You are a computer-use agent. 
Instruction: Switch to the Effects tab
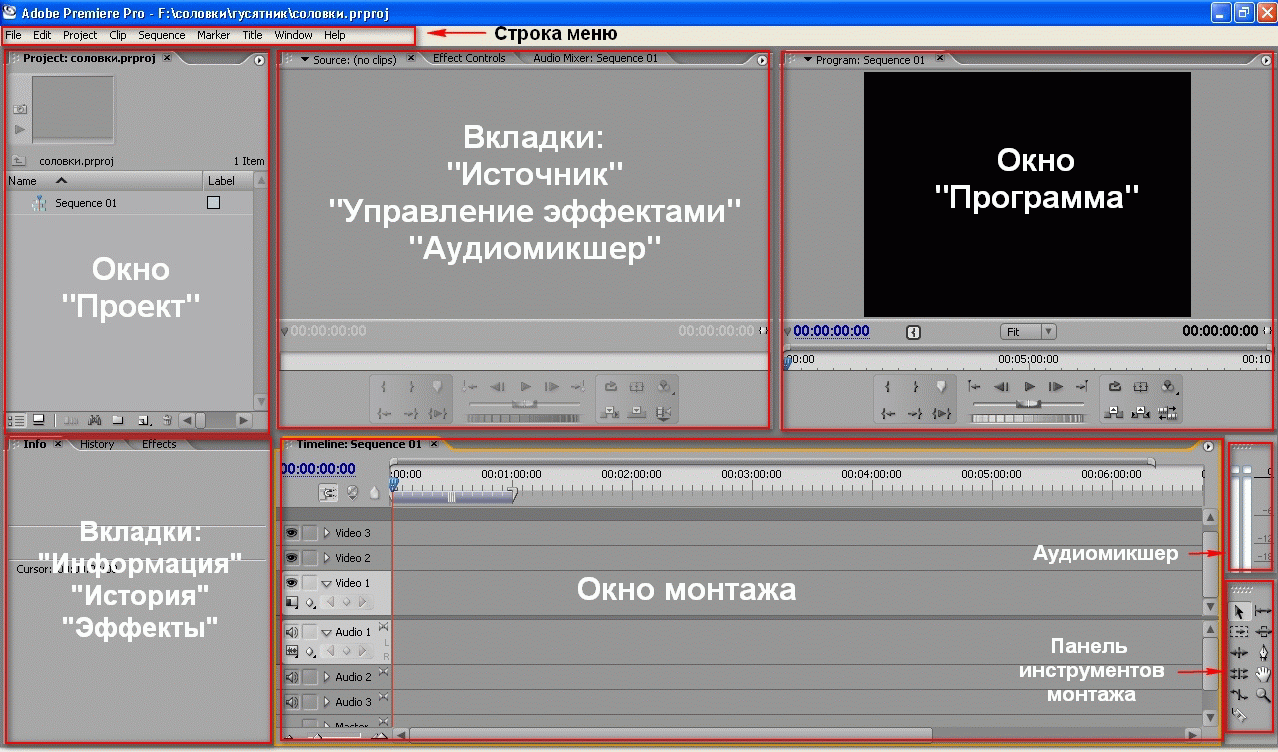(x=159, y=444)
